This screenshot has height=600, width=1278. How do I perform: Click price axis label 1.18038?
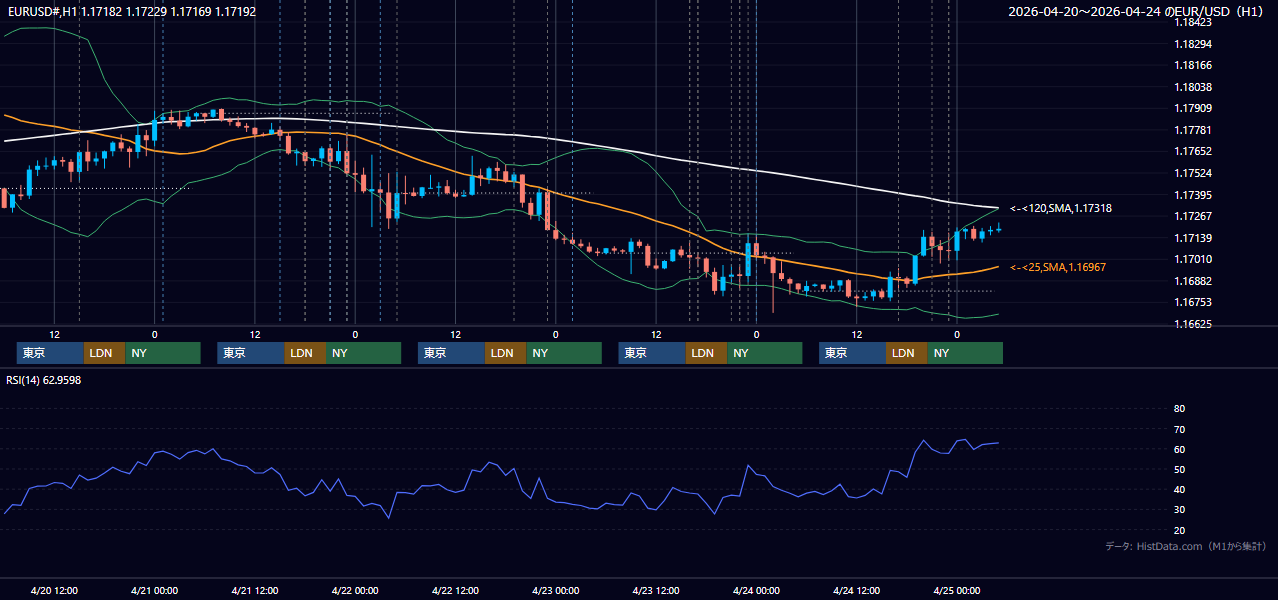click(x=1194, y=87)
